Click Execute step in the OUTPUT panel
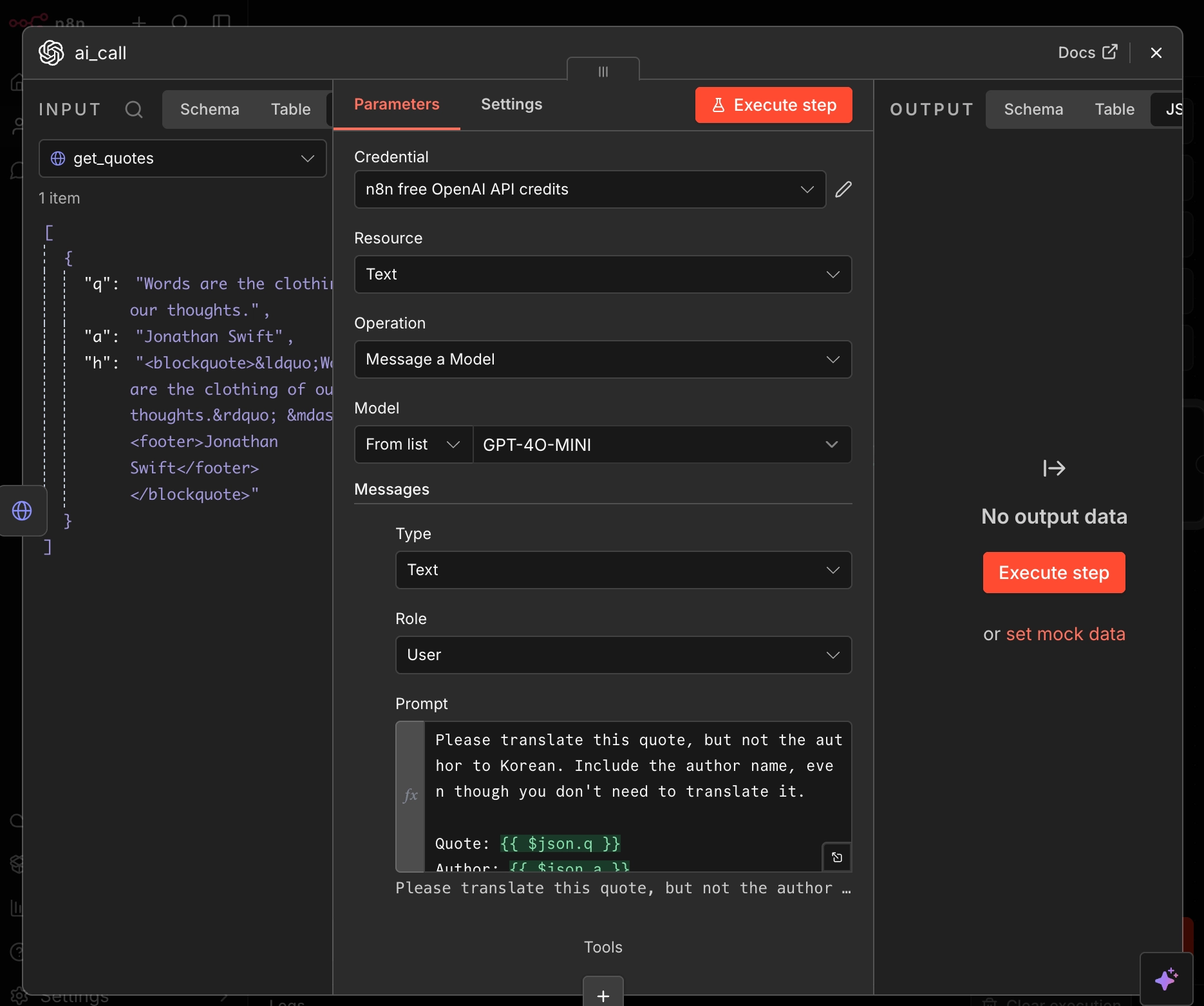This screenshot has height=1006, width=1204. pos(1054,573)
